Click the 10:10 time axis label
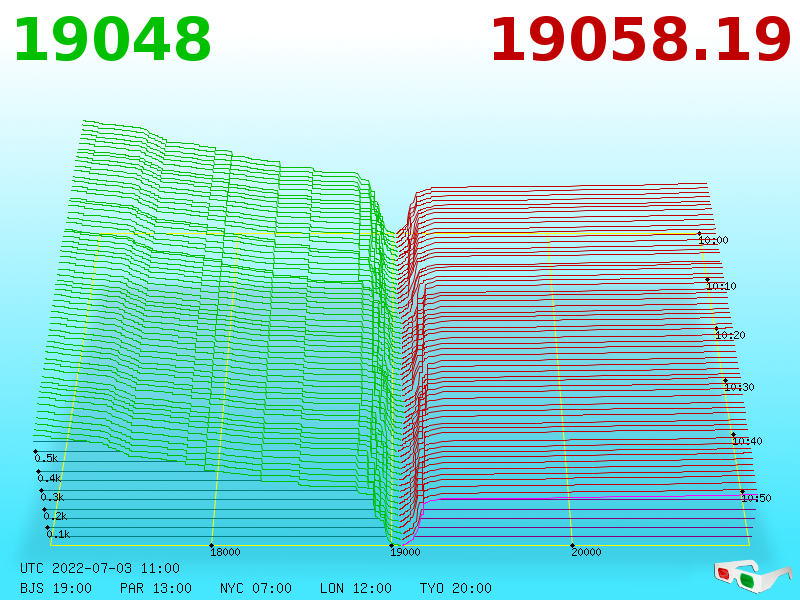This screenshot has height=600, width=800. [721, 286]
